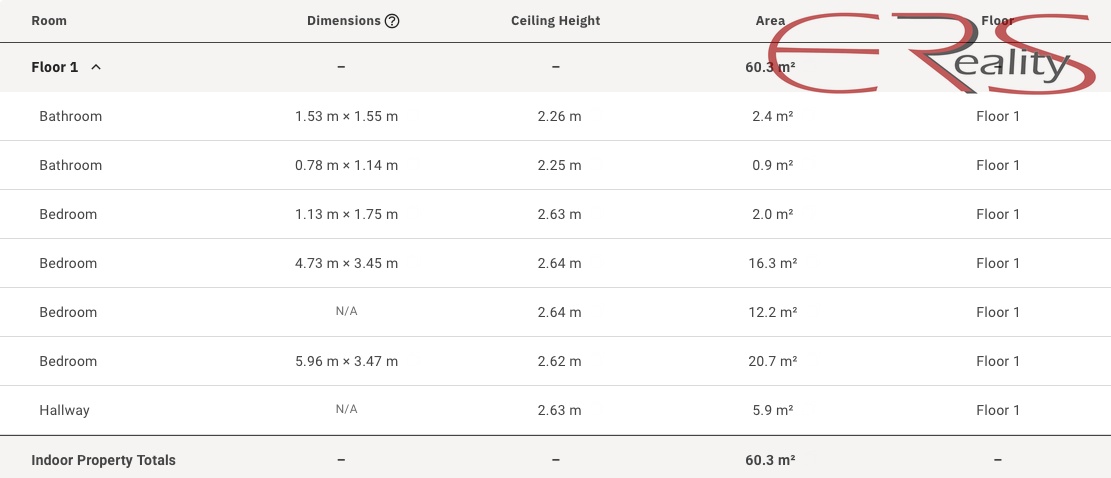This screenshot has height=478, width=1111.
Task: Click the Bedroom row measuring 5.96 m × 3.47 m
Action: point(556,361)
